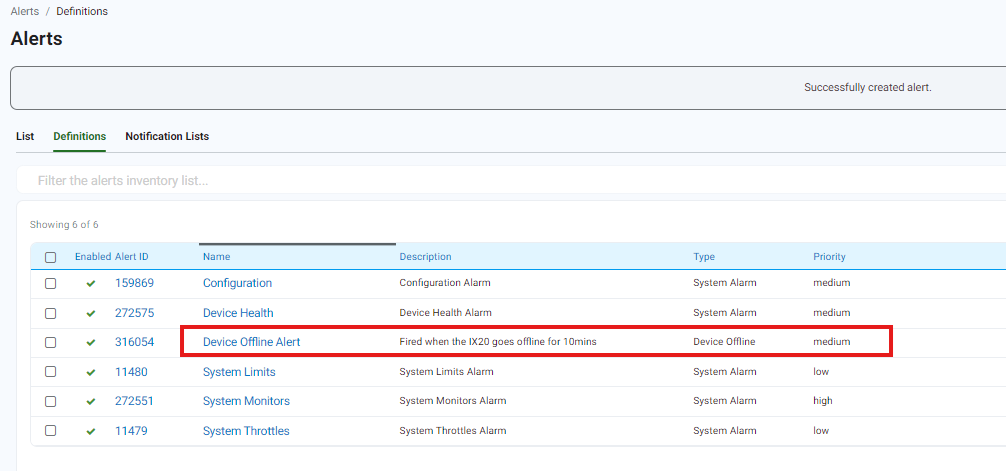The image size is (1006, 471).
Task: Click the green checkmark for Device Health
Action: click(91, 313)
